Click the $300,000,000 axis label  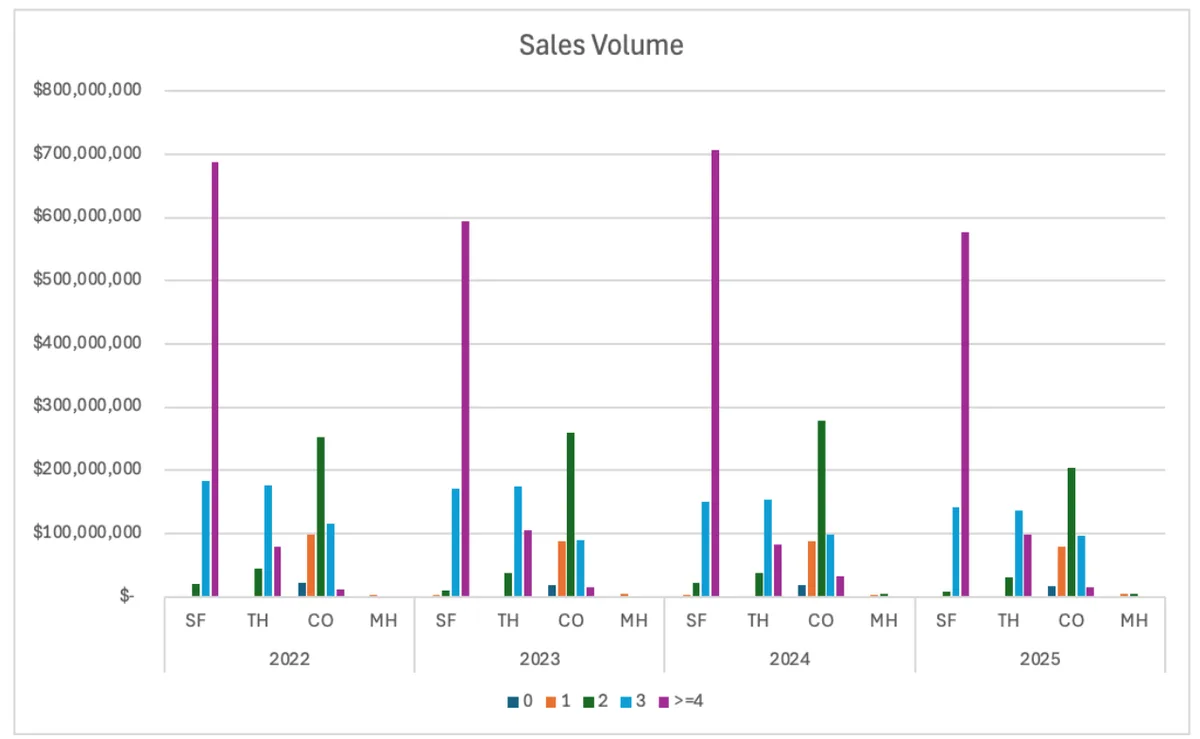(87, 407)
